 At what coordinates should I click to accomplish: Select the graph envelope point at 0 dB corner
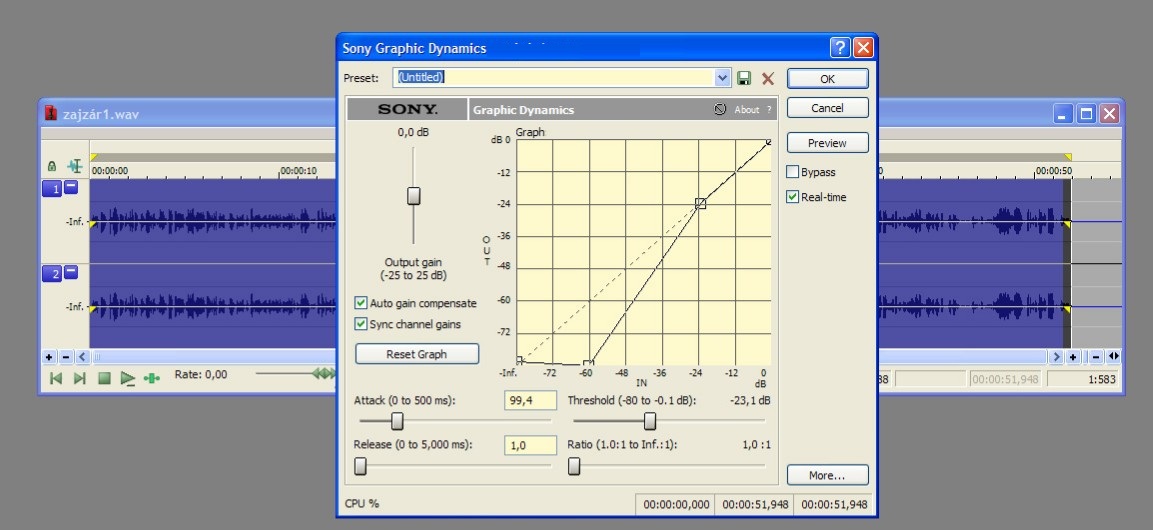(768, 142)
